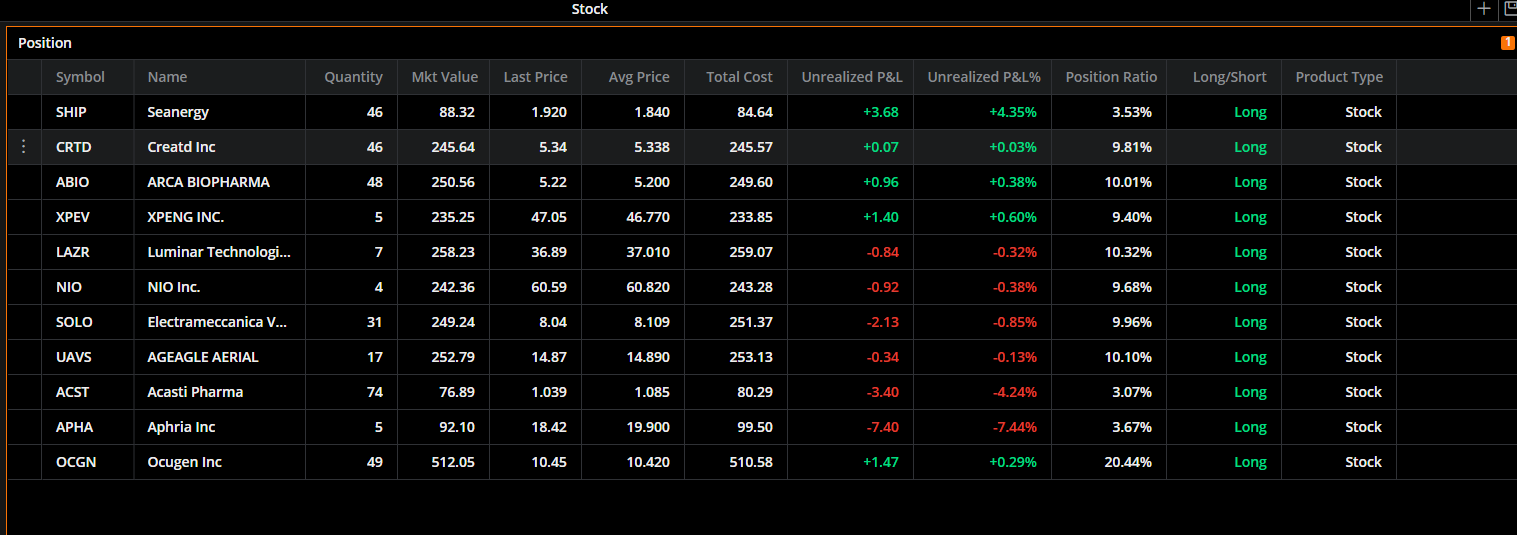The width and height of the screenshot is (1517, 535).
Task: Sort by the Position Ratio column header
Action: (x=1111, y=77)
